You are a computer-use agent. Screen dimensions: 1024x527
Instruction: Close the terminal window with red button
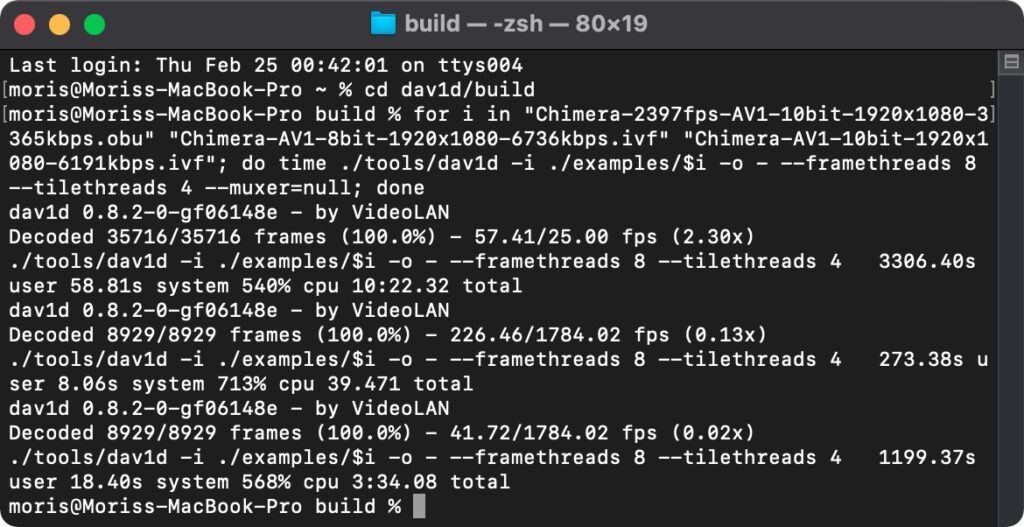click(x=25, y=25)
